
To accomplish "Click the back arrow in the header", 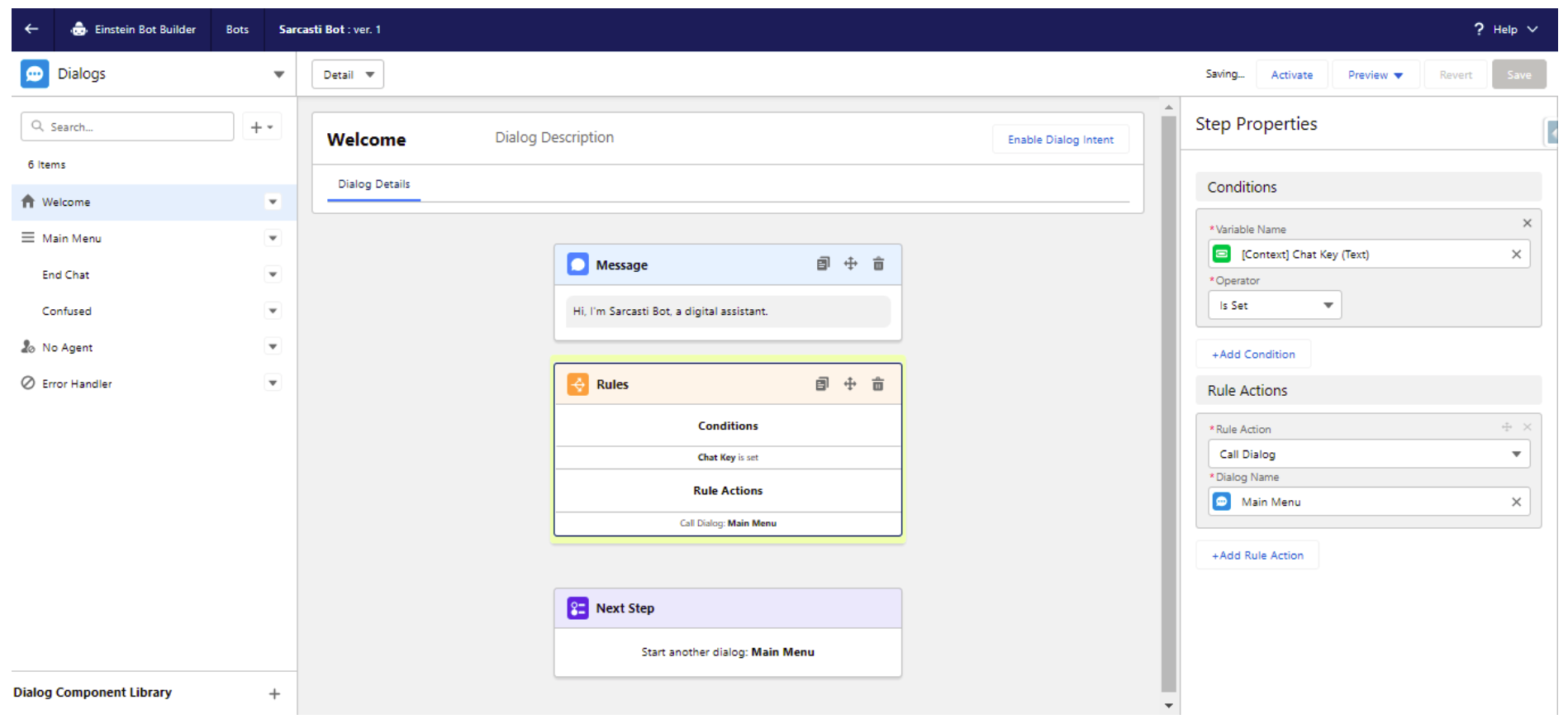I will [x=31, y=29].
